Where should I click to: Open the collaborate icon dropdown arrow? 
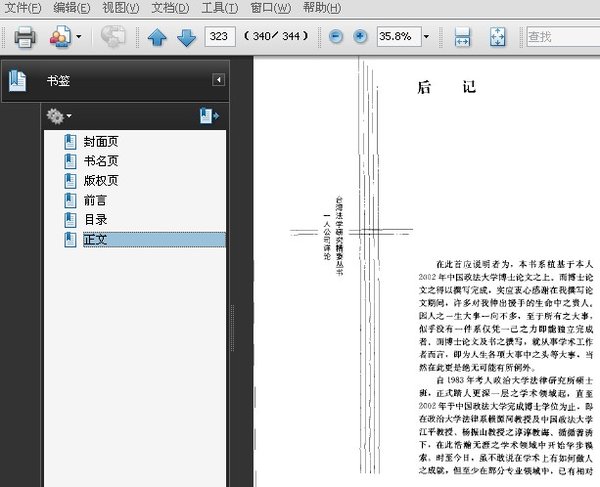click(x=78, y=38)
